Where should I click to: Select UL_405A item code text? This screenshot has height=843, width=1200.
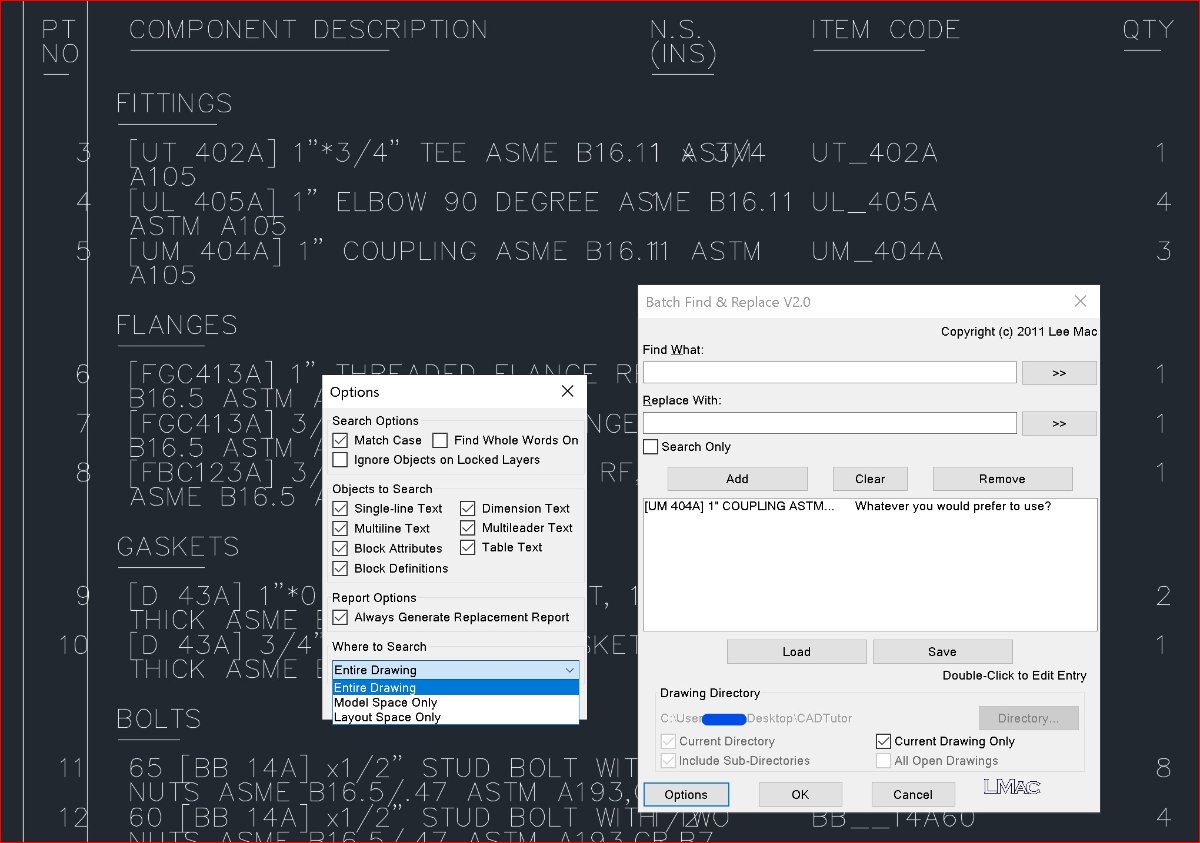(874, 203)
